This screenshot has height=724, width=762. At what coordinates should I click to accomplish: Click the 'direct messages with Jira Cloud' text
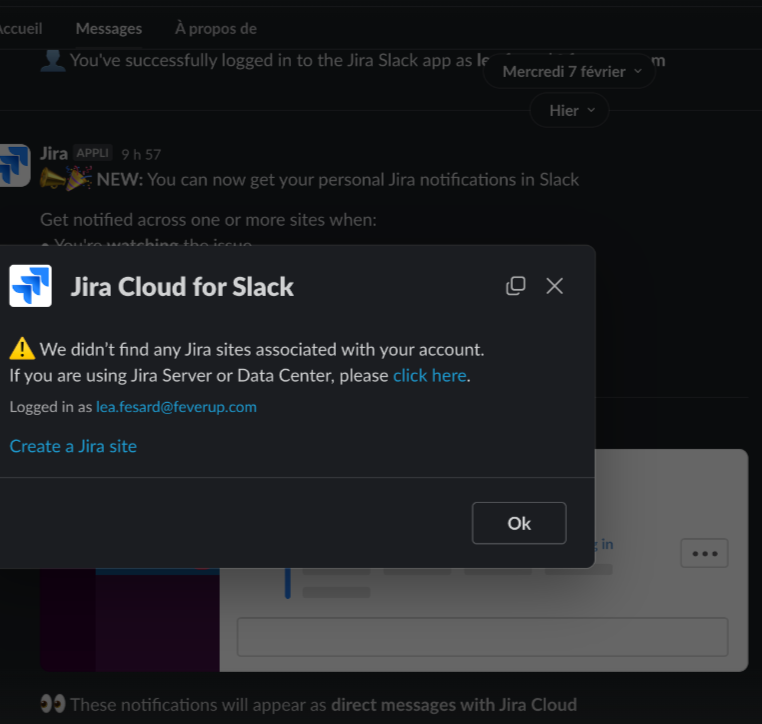coord(454,705)
